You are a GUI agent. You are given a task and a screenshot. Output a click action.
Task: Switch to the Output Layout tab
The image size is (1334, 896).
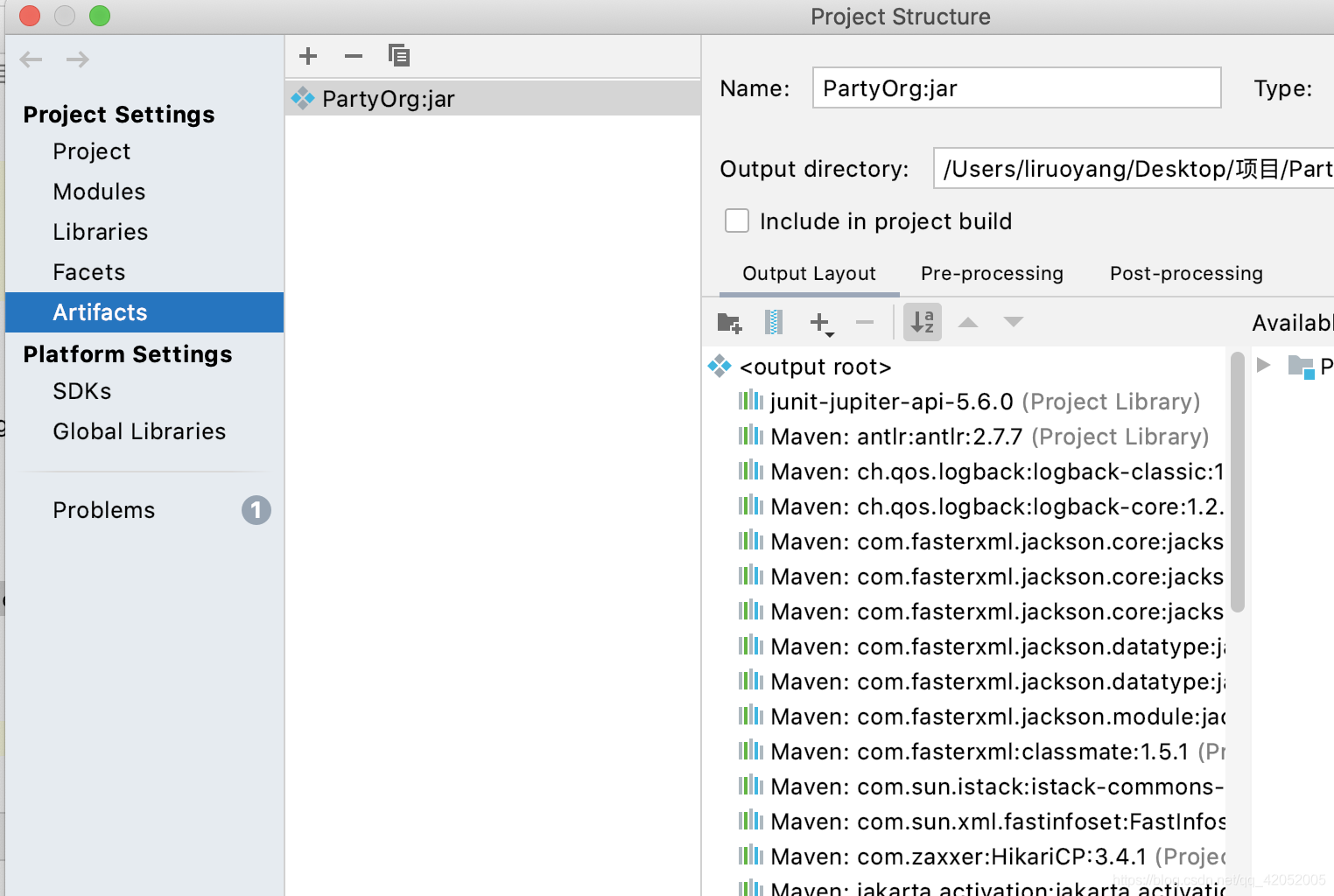809,273
